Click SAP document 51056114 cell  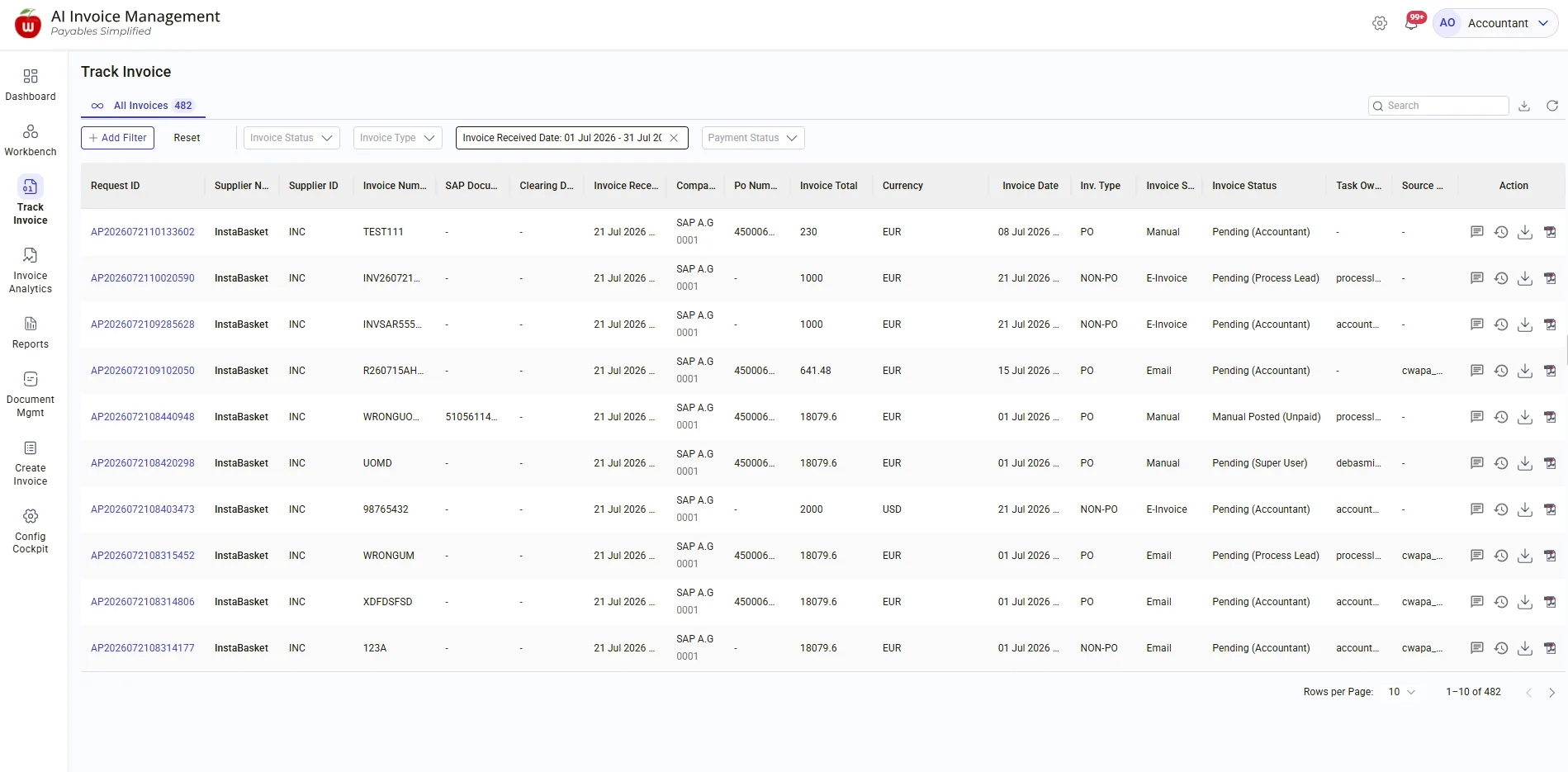tap(471, 417)
